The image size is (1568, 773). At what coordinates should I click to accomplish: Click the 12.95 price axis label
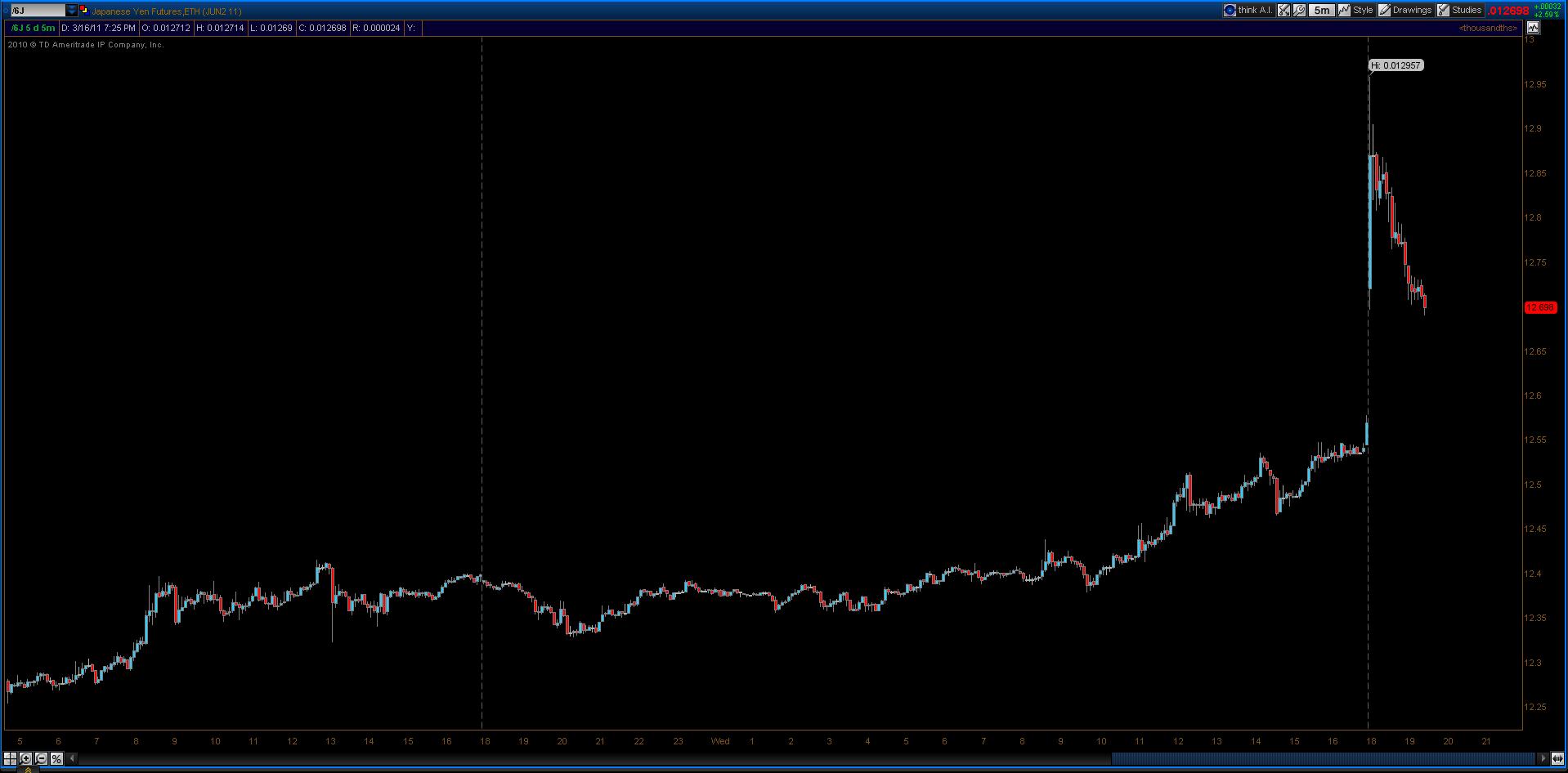point(1534,84)
